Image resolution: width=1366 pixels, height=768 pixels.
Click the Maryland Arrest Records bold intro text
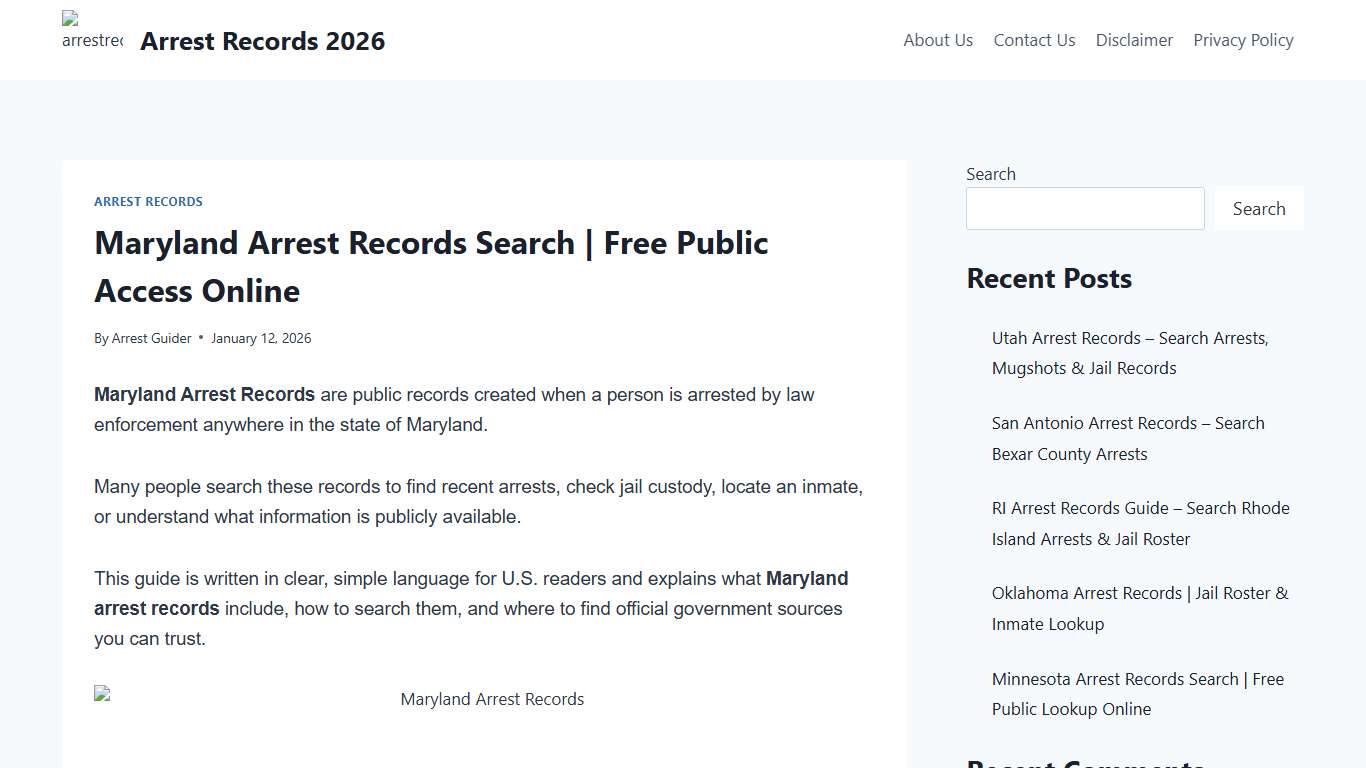[x=204, y=394]
